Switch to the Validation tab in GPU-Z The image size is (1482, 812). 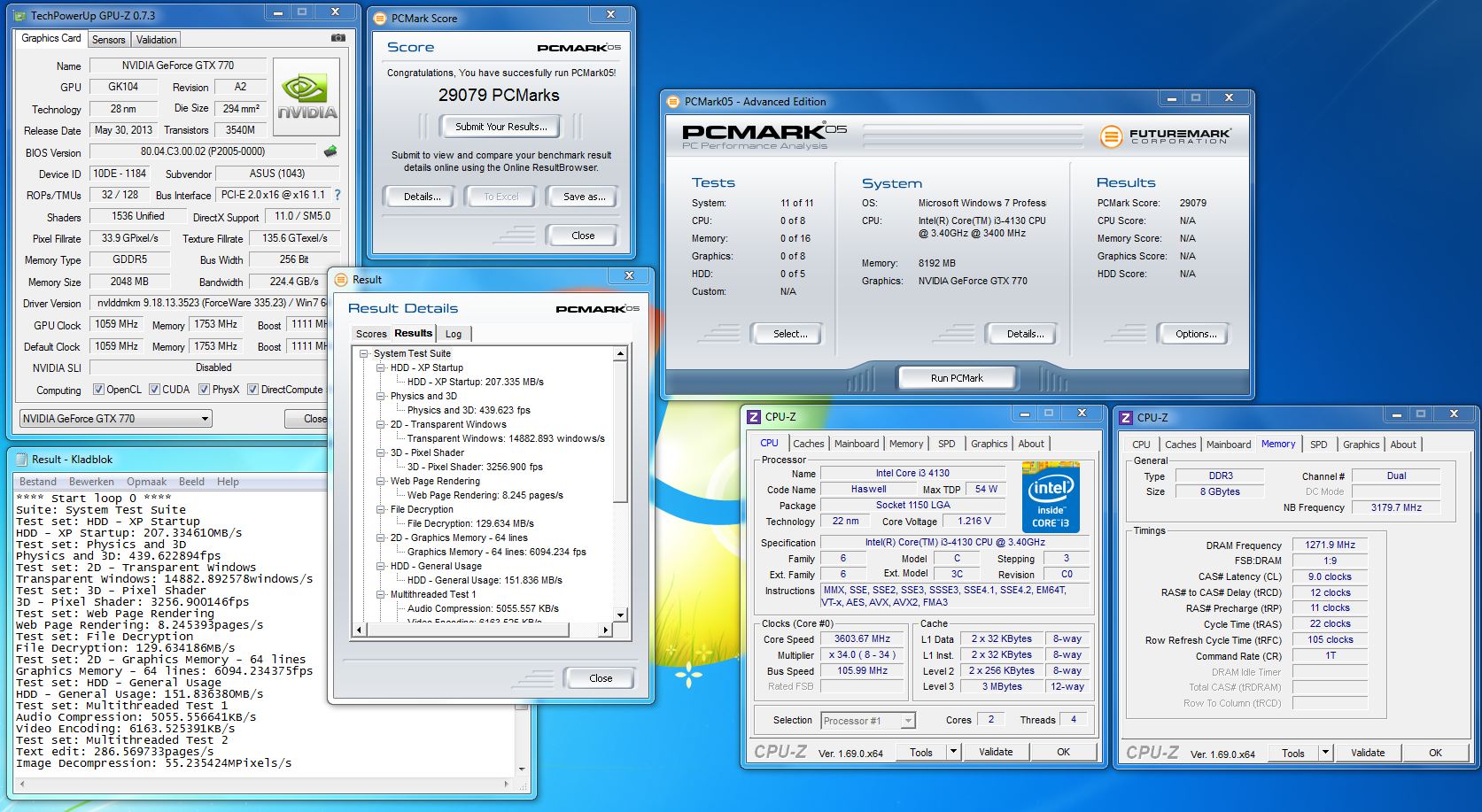click(x=157, y=40)
